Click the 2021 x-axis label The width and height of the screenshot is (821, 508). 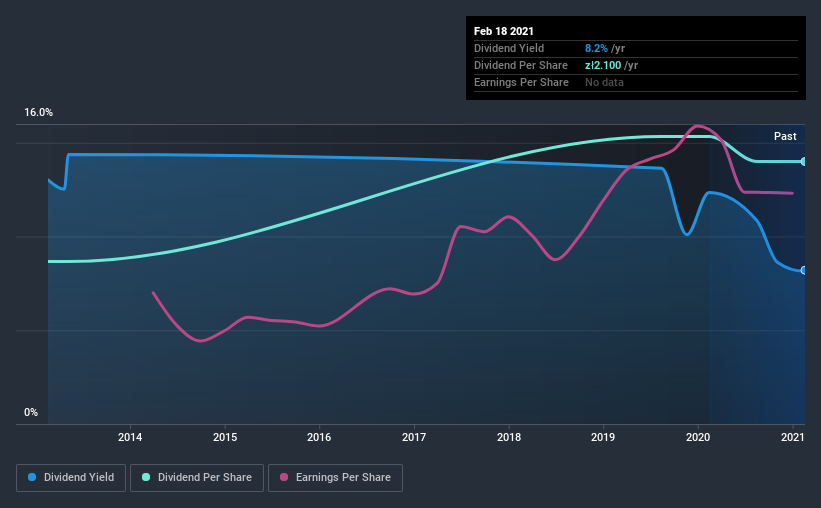792,437
